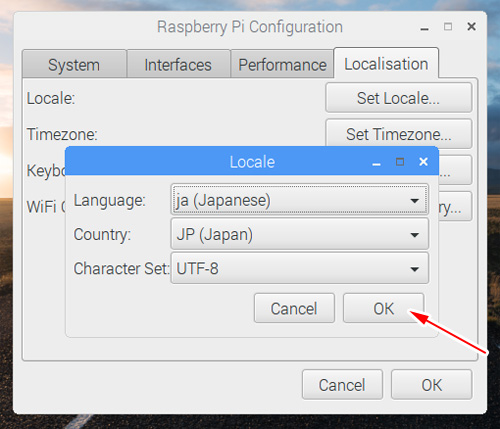Click the Country dropdown arrow
Viewport: 500px width, 429px height.
415,235
